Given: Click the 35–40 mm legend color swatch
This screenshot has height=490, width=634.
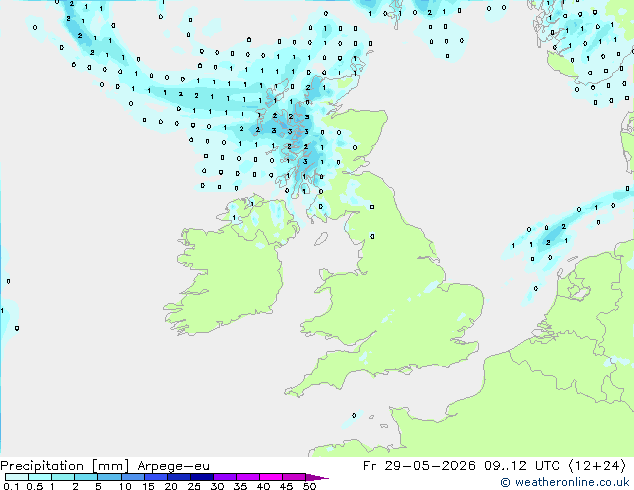Looking at the screenshot, I should 247,477.
